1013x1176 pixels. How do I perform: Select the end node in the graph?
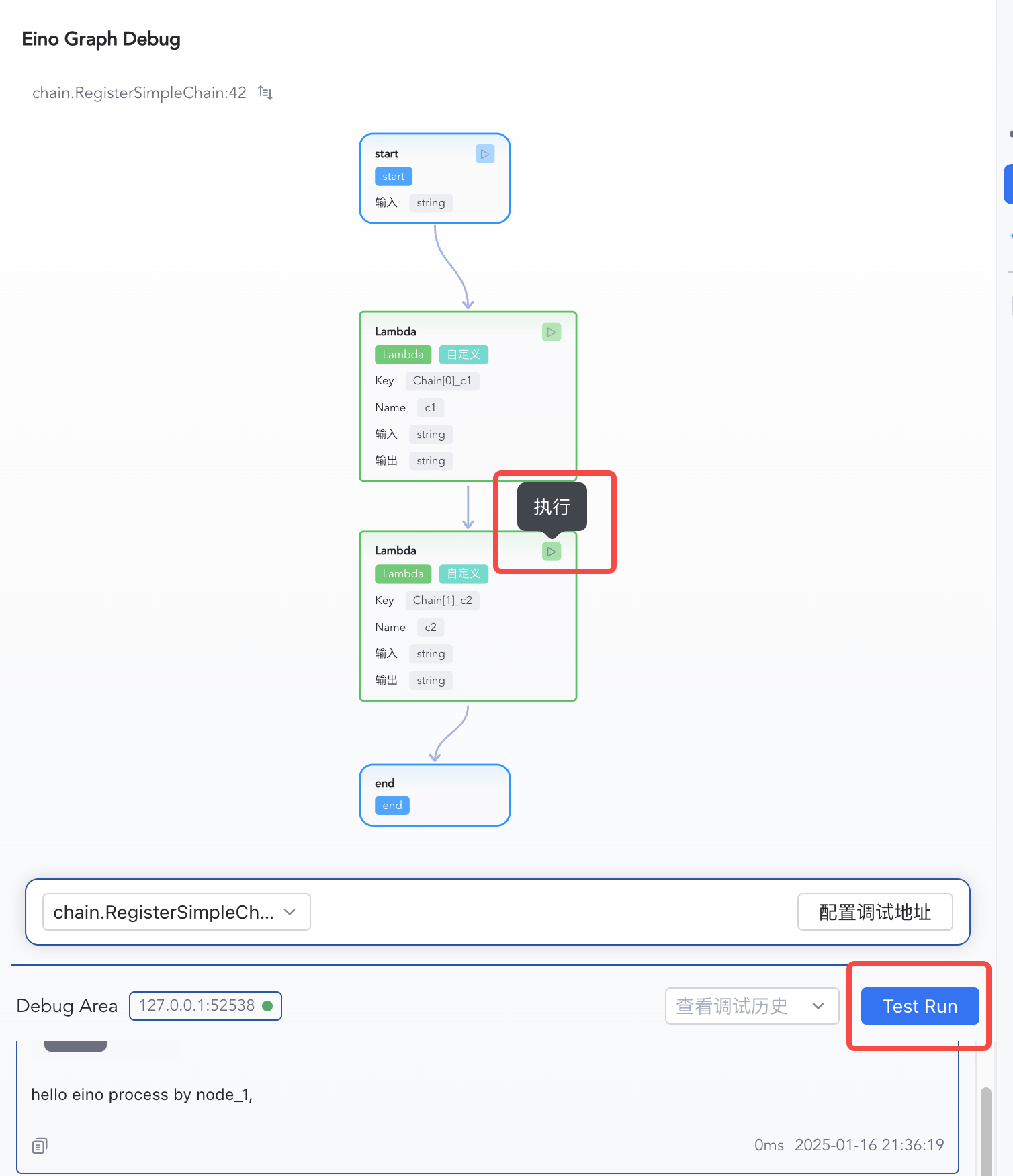[x=435, y=794]
